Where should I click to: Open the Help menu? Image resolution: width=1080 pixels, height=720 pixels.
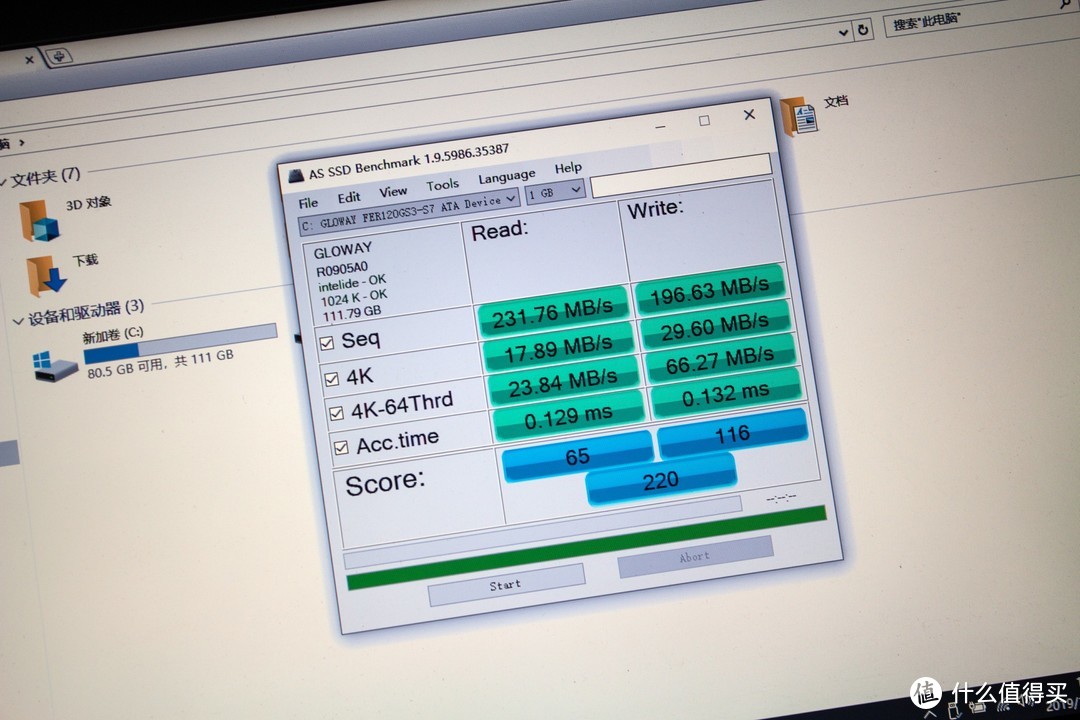tap(568, 167)
